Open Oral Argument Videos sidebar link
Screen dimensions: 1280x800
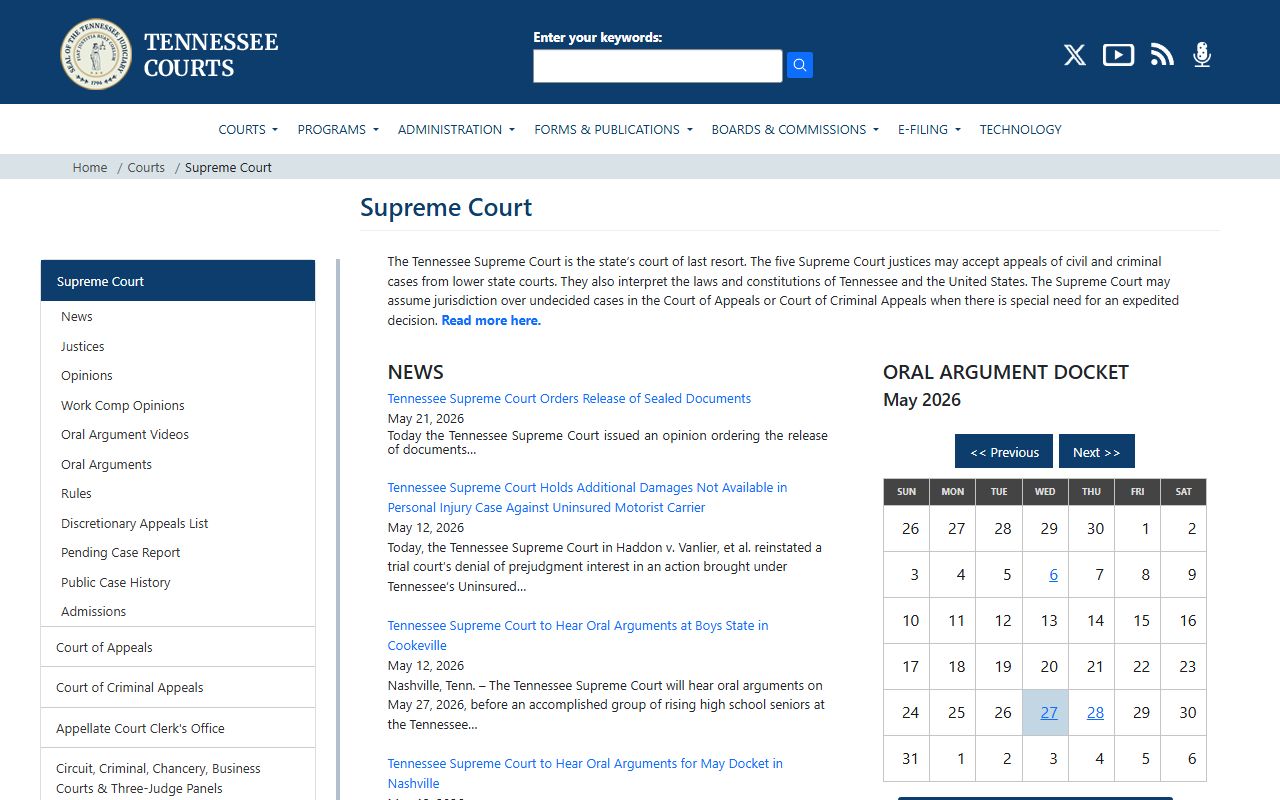pos(125,434)
